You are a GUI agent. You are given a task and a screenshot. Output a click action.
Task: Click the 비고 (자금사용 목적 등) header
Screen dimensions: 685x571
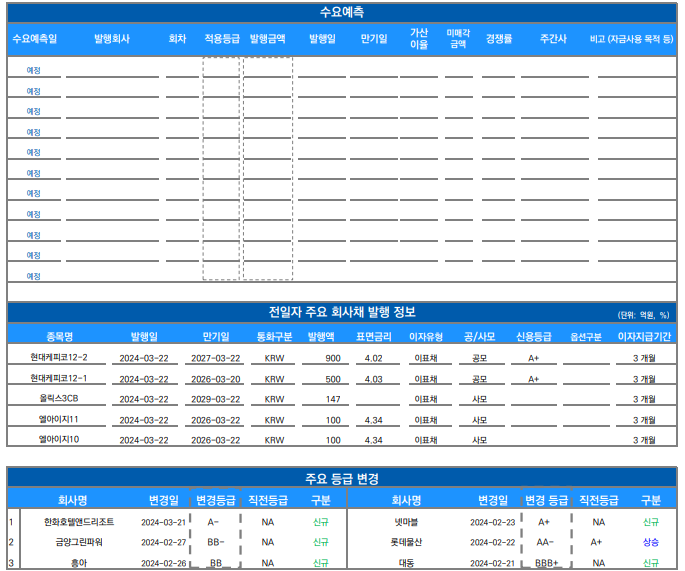[632, 39]
